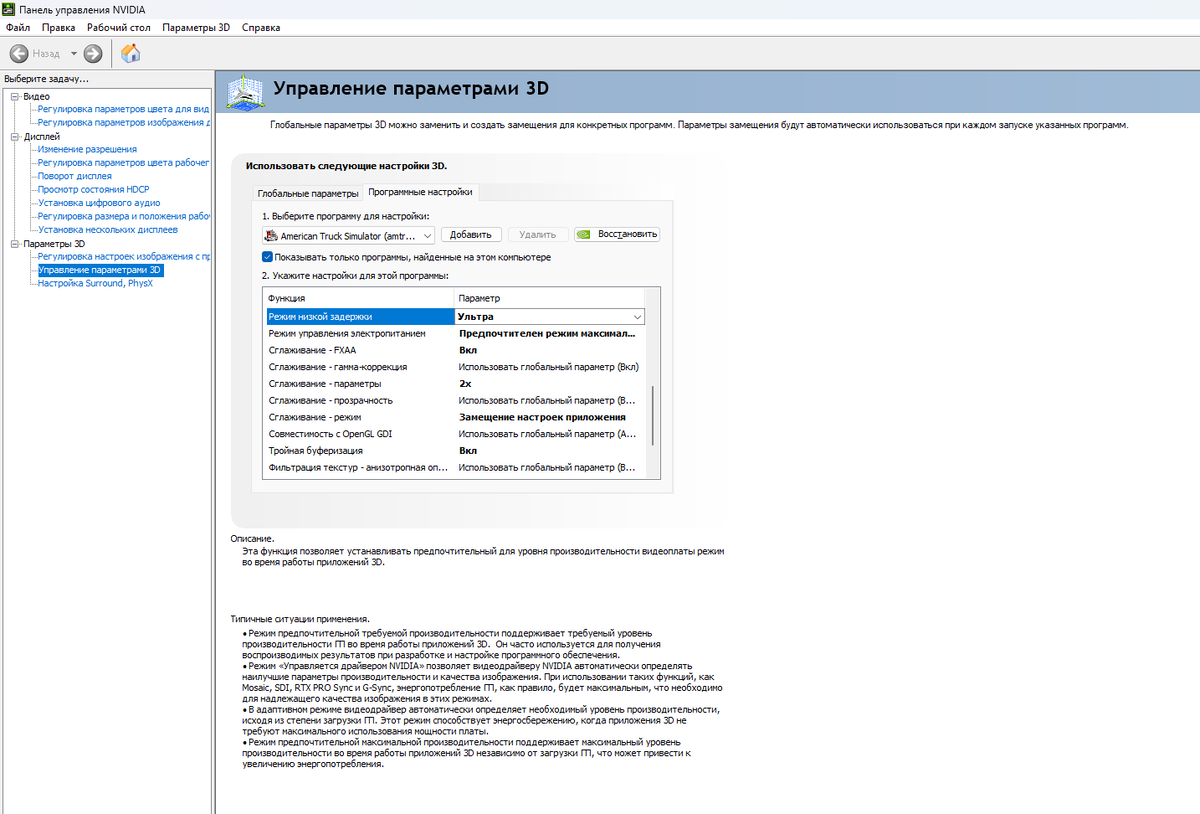Open Установка цифрового аудио
This screenshot has width=1200, height=814.
(98, 203)
